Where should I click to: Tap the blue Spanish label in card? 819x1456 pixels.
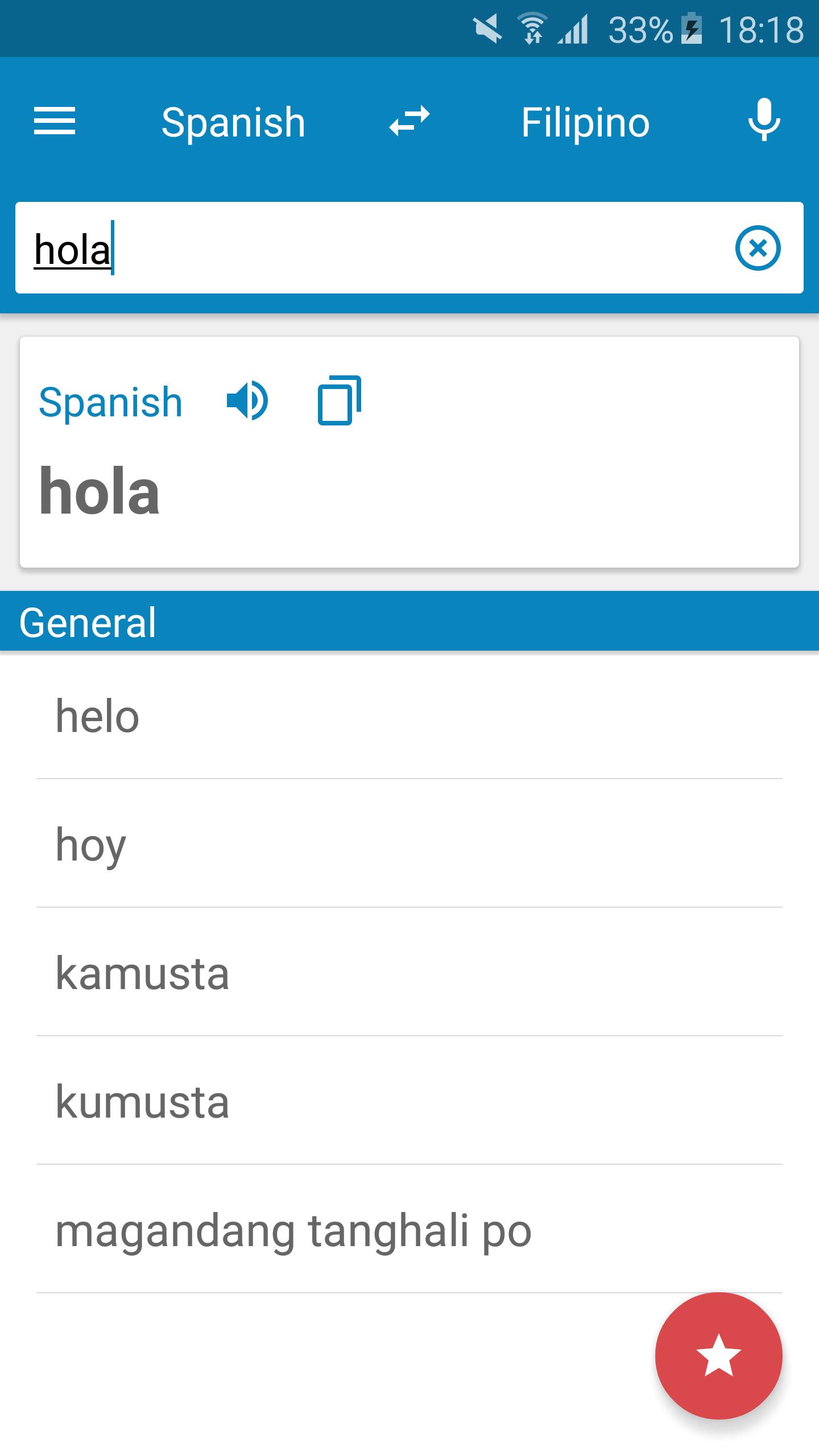(x=110, y=402)
